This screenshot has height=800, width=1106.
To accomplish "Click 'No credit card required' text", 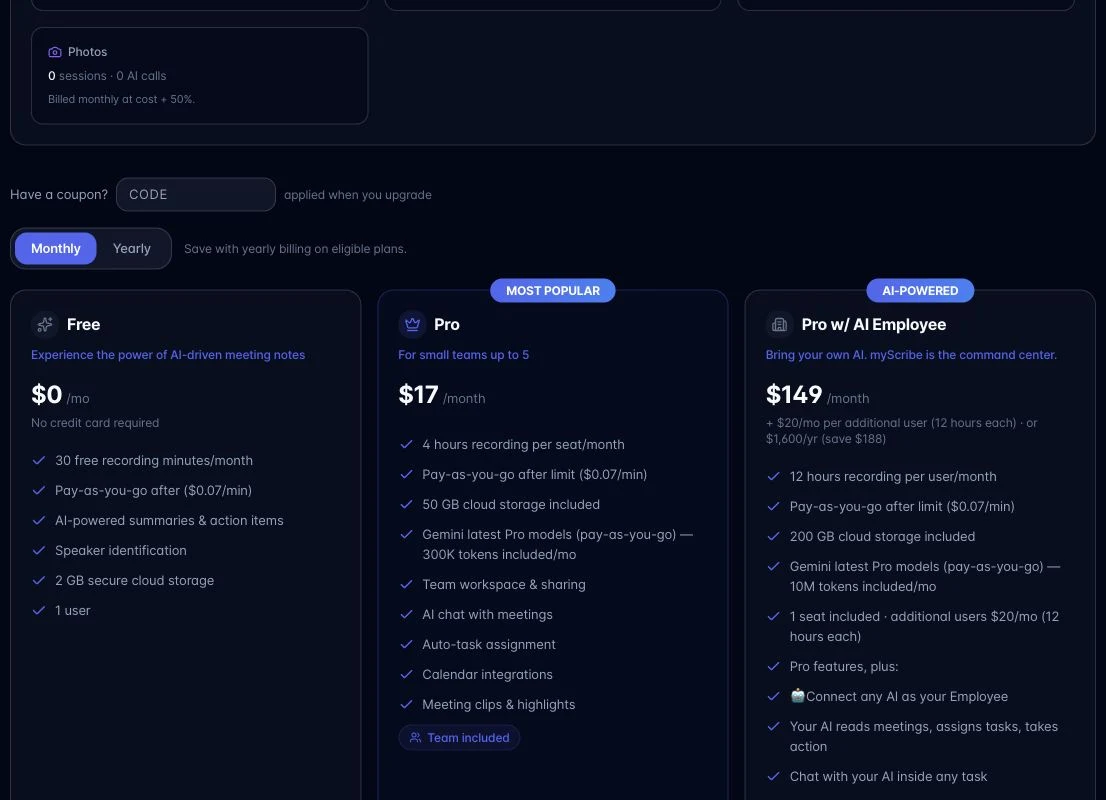I will [x=95, y=423].
